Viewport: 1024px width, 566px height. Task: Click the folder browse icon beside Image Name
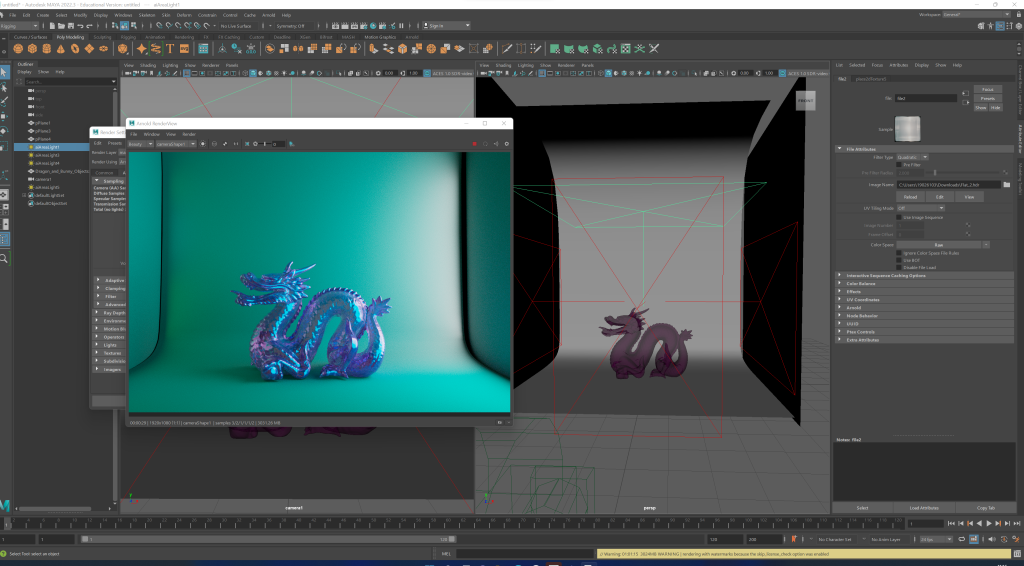[x=1006, y=185]
